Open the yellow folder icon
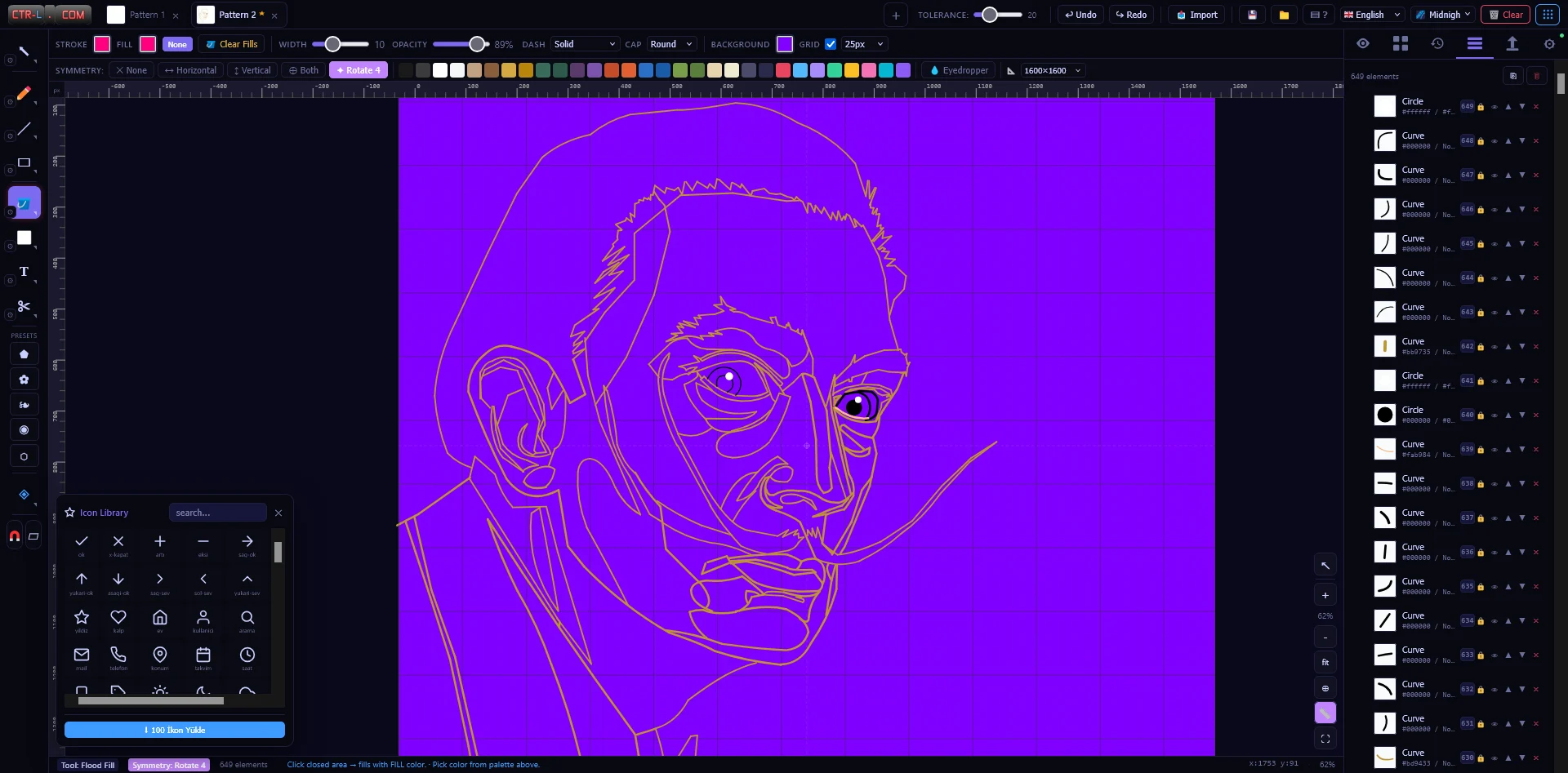The height and width of the screenshot is (773, 1568). click(x=1284, y=15)
